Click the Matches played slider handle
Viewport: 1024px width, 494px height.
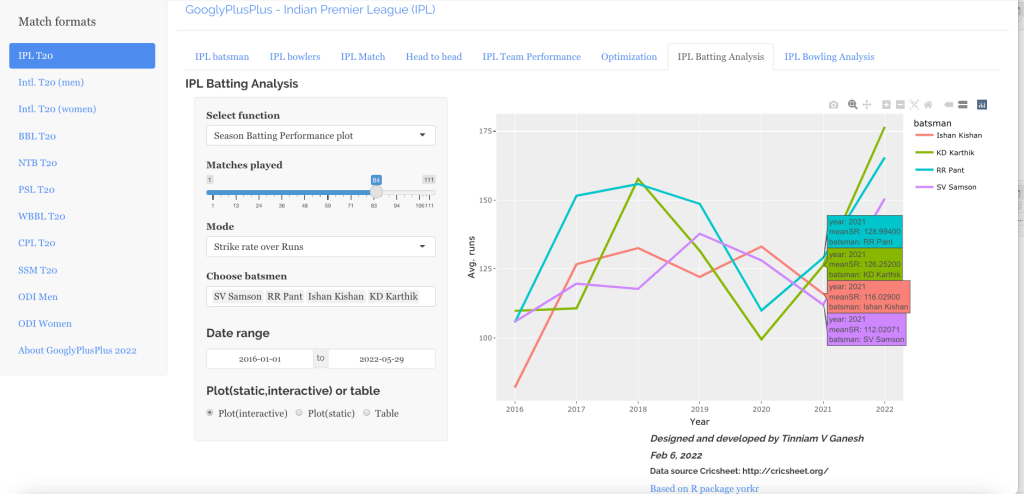(x=376, y=192)
